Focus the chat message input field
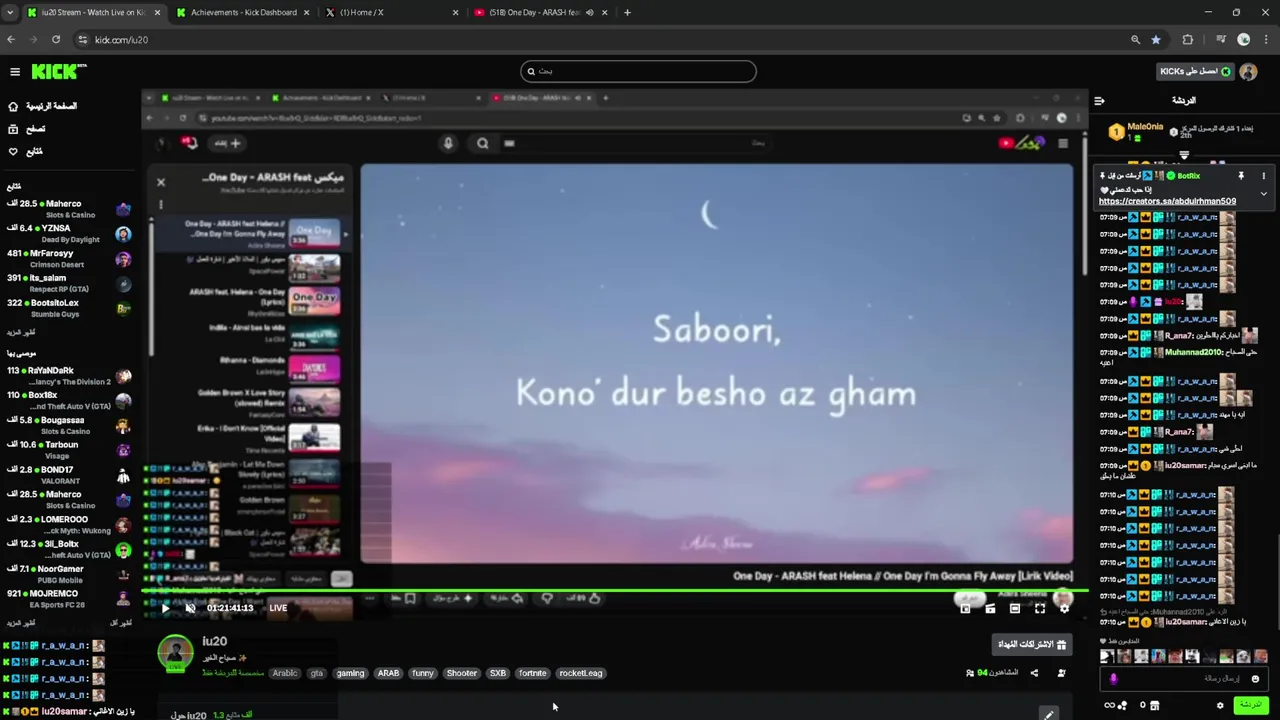 coord(1185,679)
